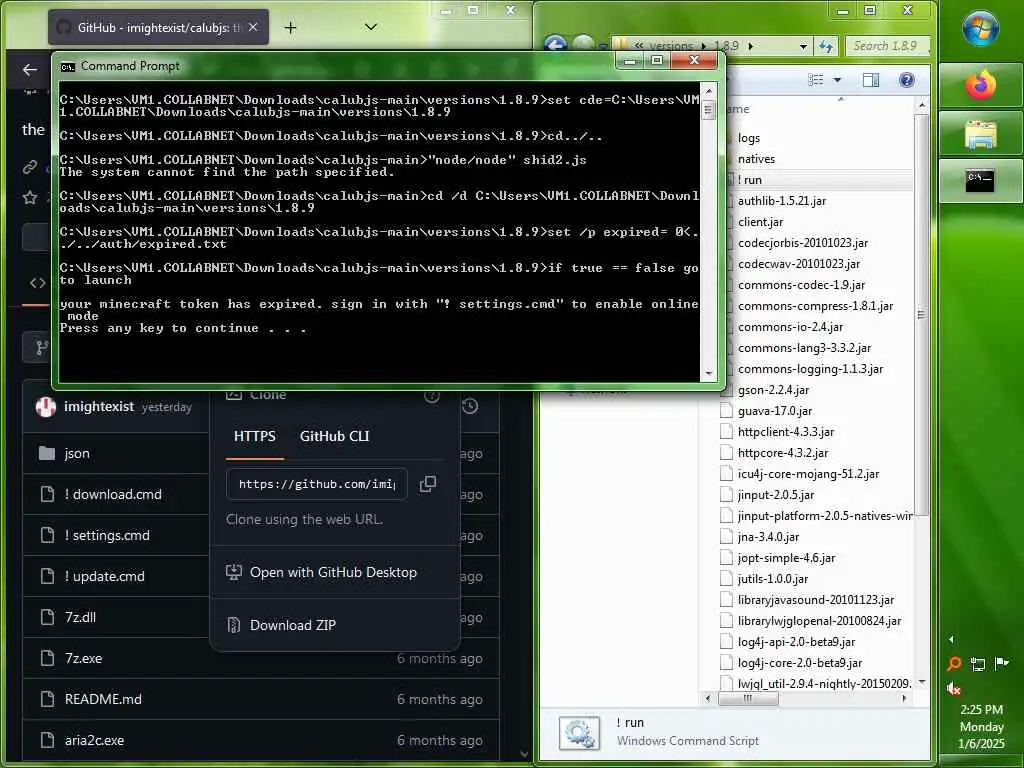1024x768 pixels.
Task: Click the 1.8.9 breadcrumb segment
Action: 726,46
